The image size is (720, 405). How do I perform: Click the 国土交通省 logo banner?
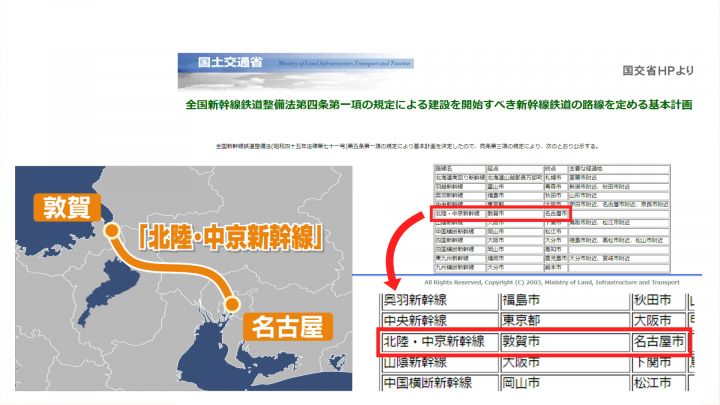296,71
